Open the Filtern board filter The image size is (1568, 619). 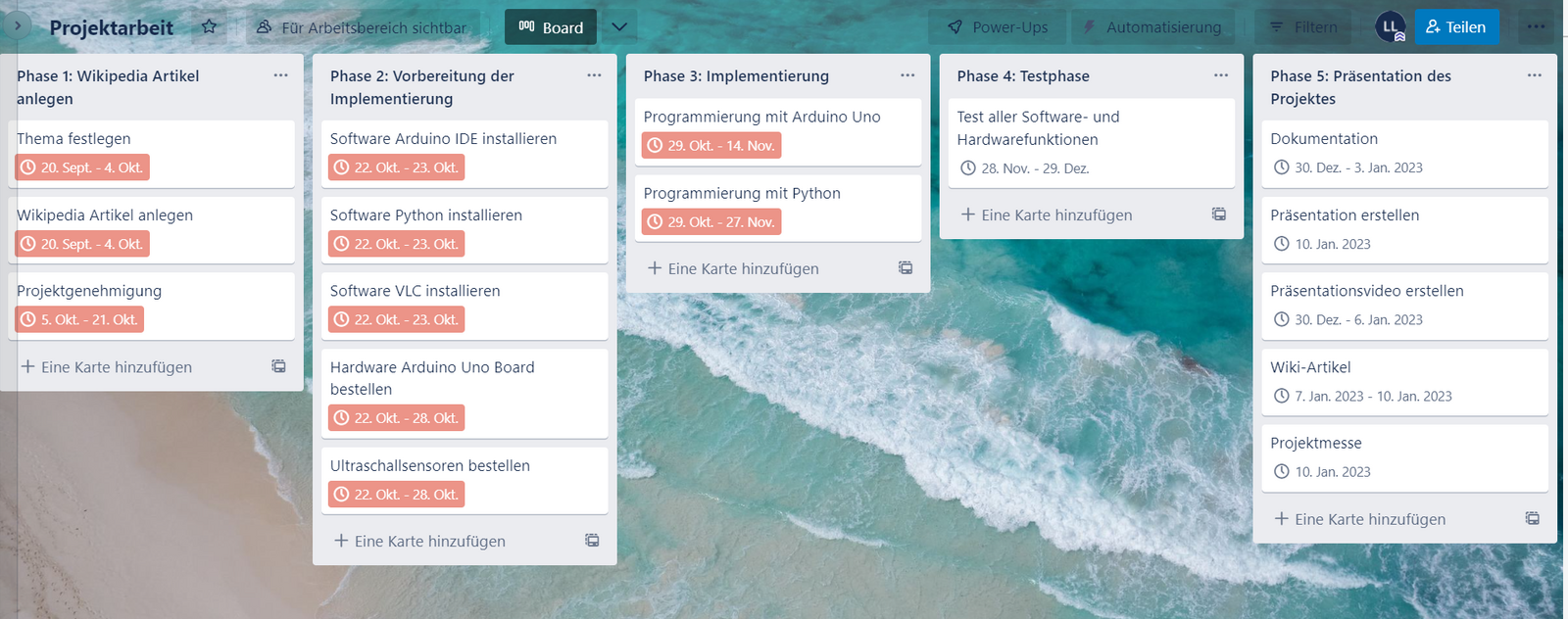coord(1303,27)
